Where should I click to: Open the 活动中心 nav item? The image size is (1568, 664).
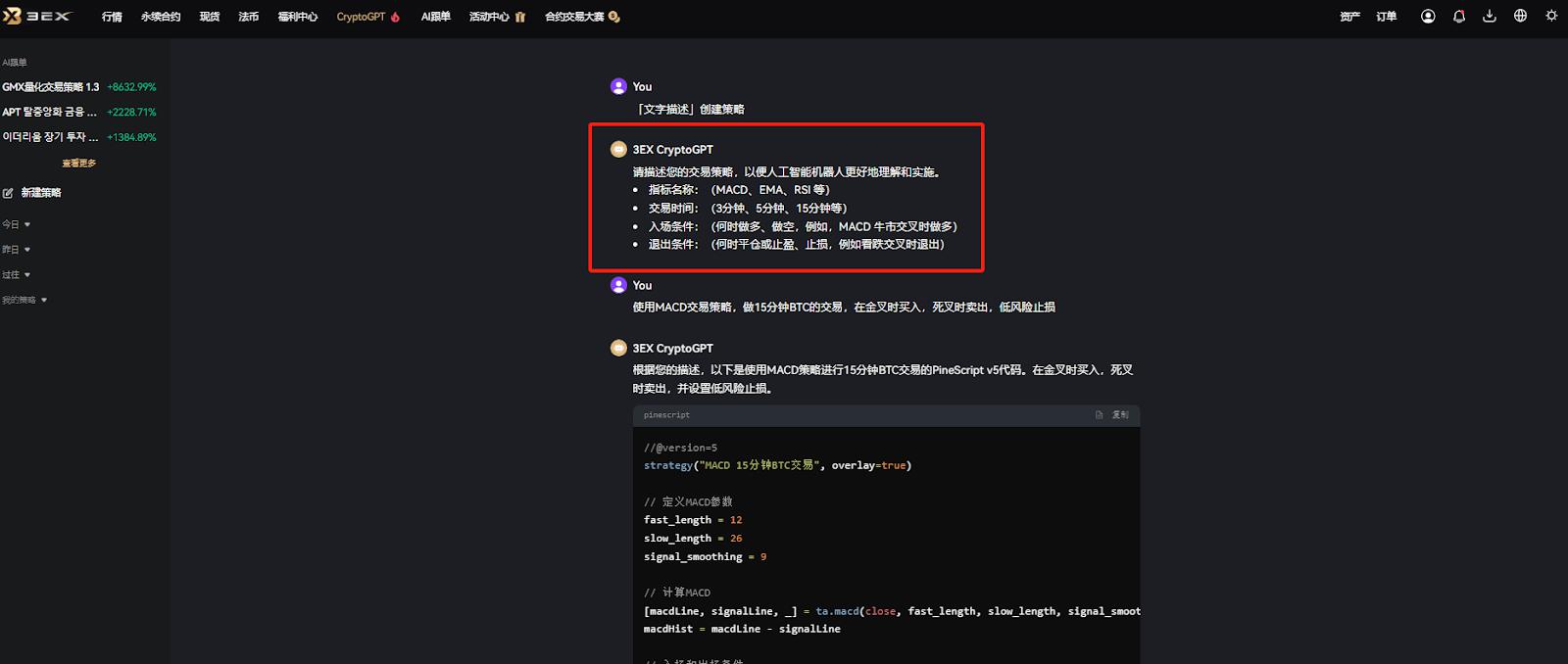point(489,17)
